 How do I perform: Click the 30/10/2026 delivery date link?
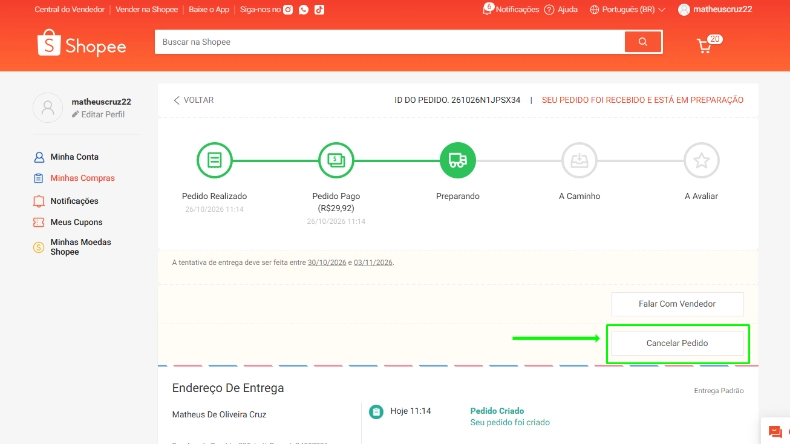pos(327,263)
